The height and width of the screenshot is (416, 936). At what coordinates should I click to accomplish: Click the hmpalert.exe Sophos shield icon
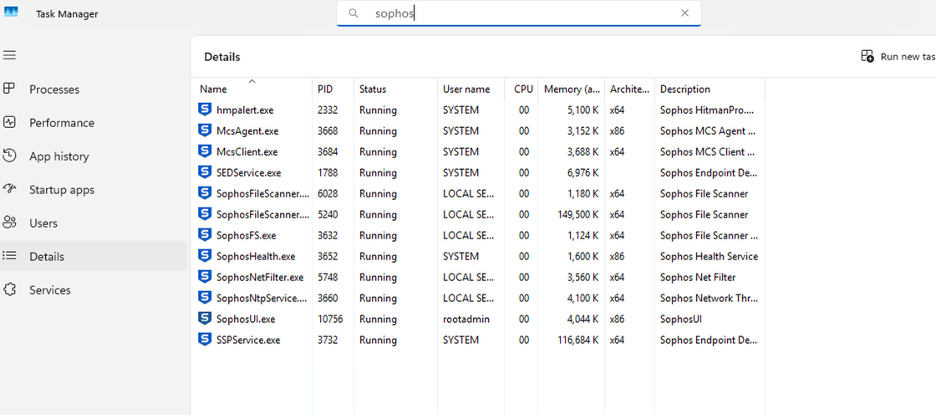[205, 109]
